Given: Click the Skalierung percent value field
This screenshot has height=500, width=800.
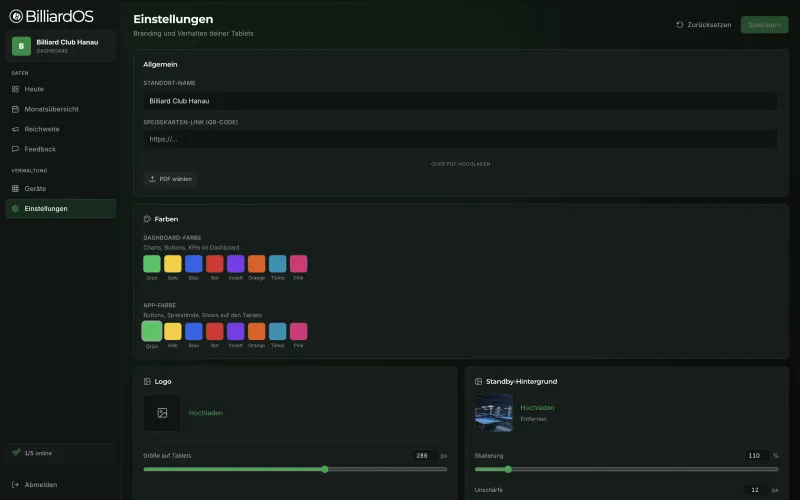Looking at the screenshot, I should [757, 456].
